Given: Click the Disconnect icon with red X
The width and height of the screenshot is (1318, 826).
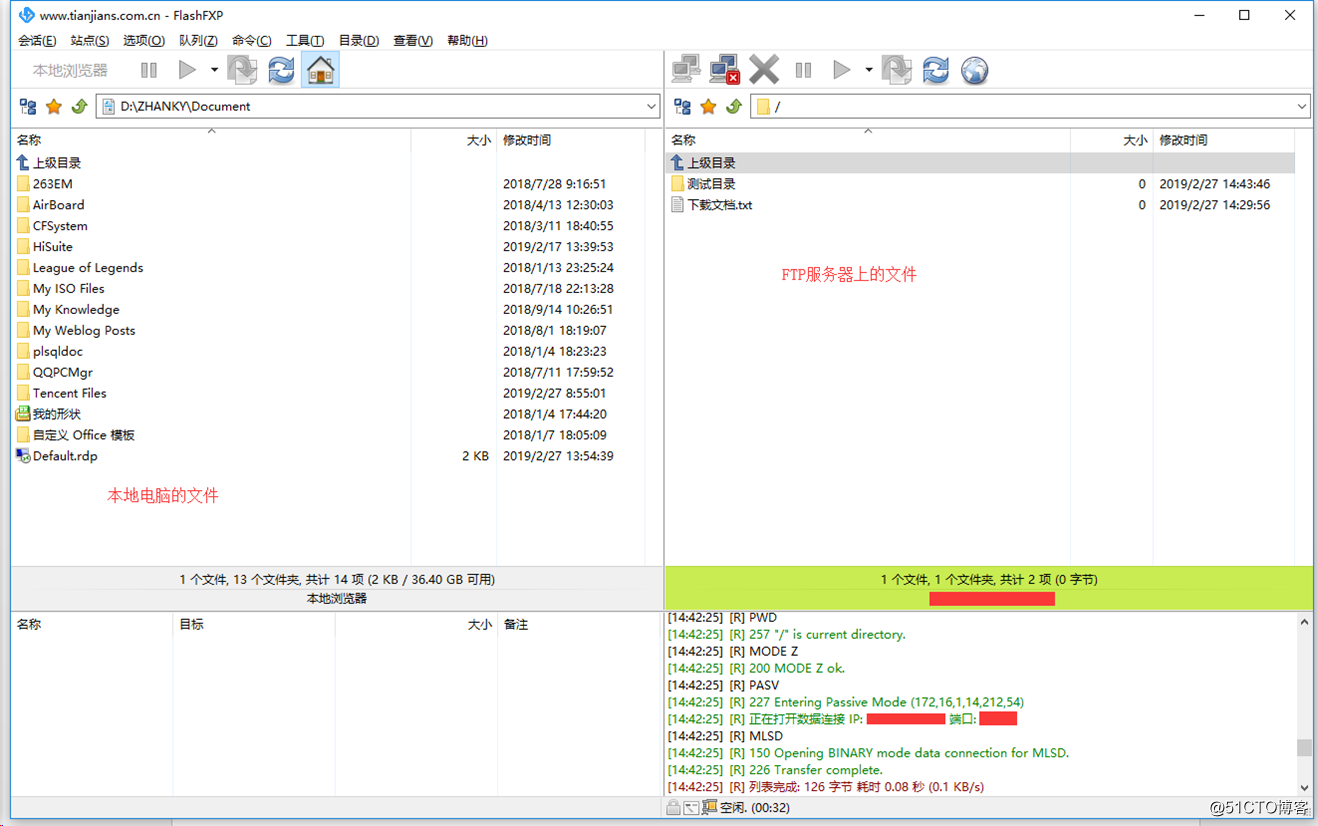Looking at the screenshot, I should pos(725,70).
